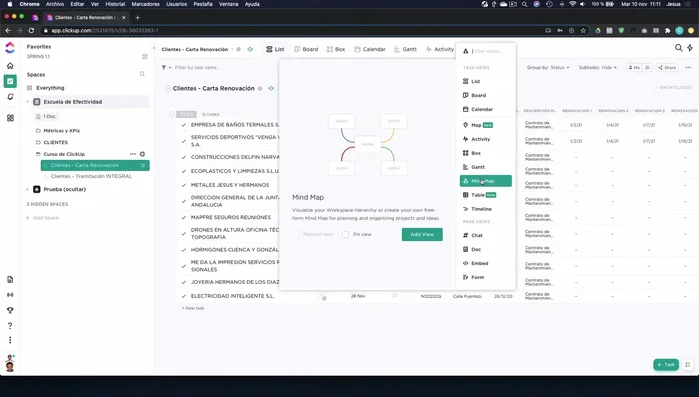
Task: Collapse the task status group
Action: pos(172,115)
